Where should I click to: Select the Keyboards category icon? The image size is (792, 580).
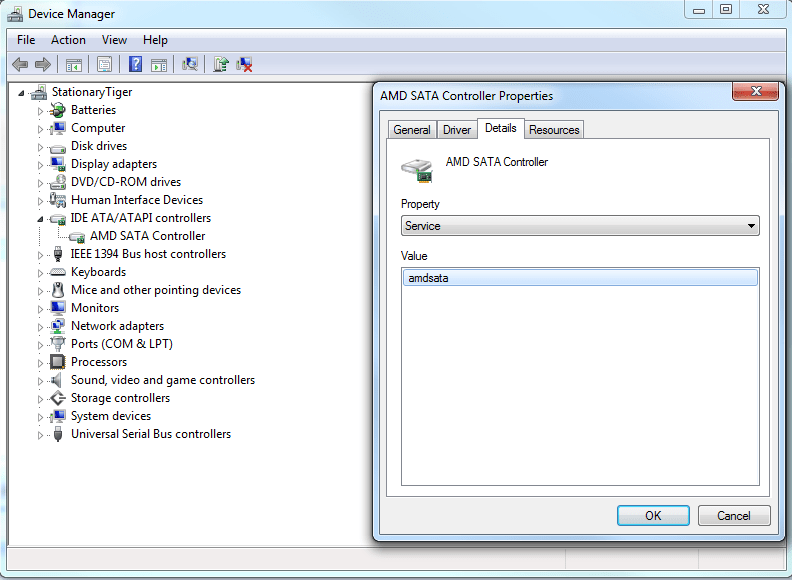tap(58, 272)
